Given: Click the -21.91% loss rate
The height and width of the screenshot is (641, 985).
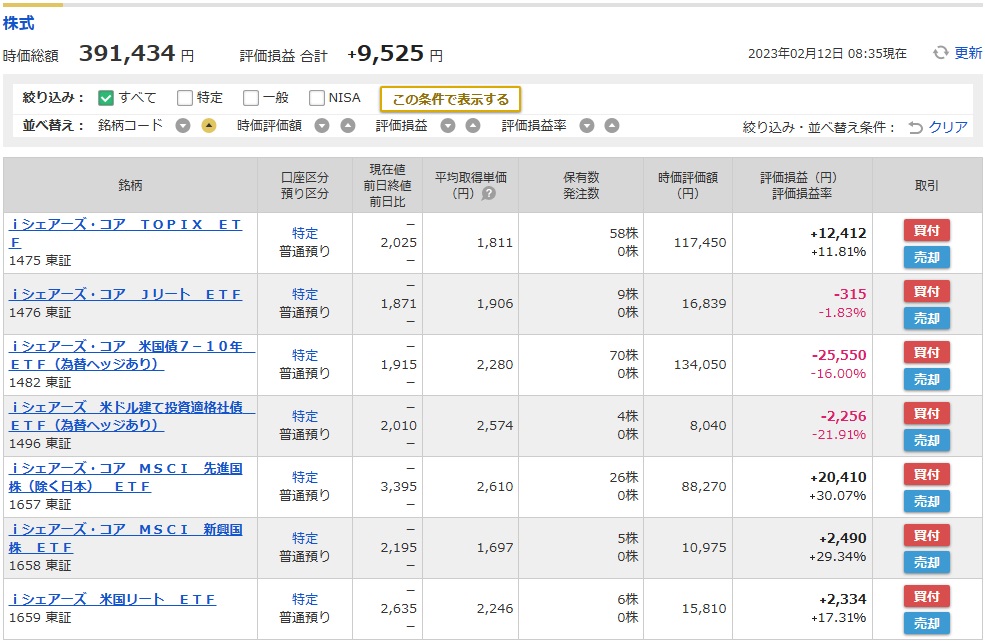Looking at the screenshot, I should (838, 434).
